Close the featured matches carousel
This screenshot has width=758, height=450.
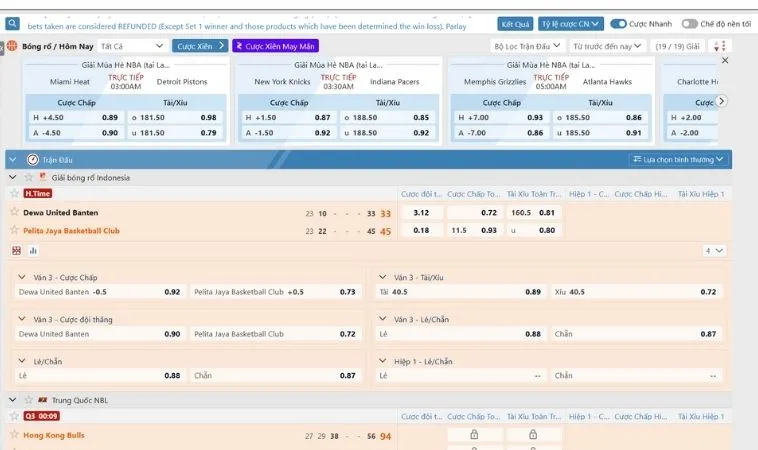pyautogui.click(x=725, y=60)
